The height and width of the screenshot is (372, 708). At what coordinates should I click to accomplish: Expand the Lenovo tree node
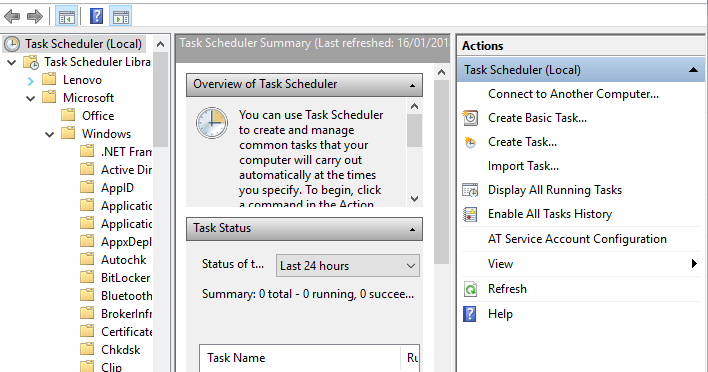(30, 81)
